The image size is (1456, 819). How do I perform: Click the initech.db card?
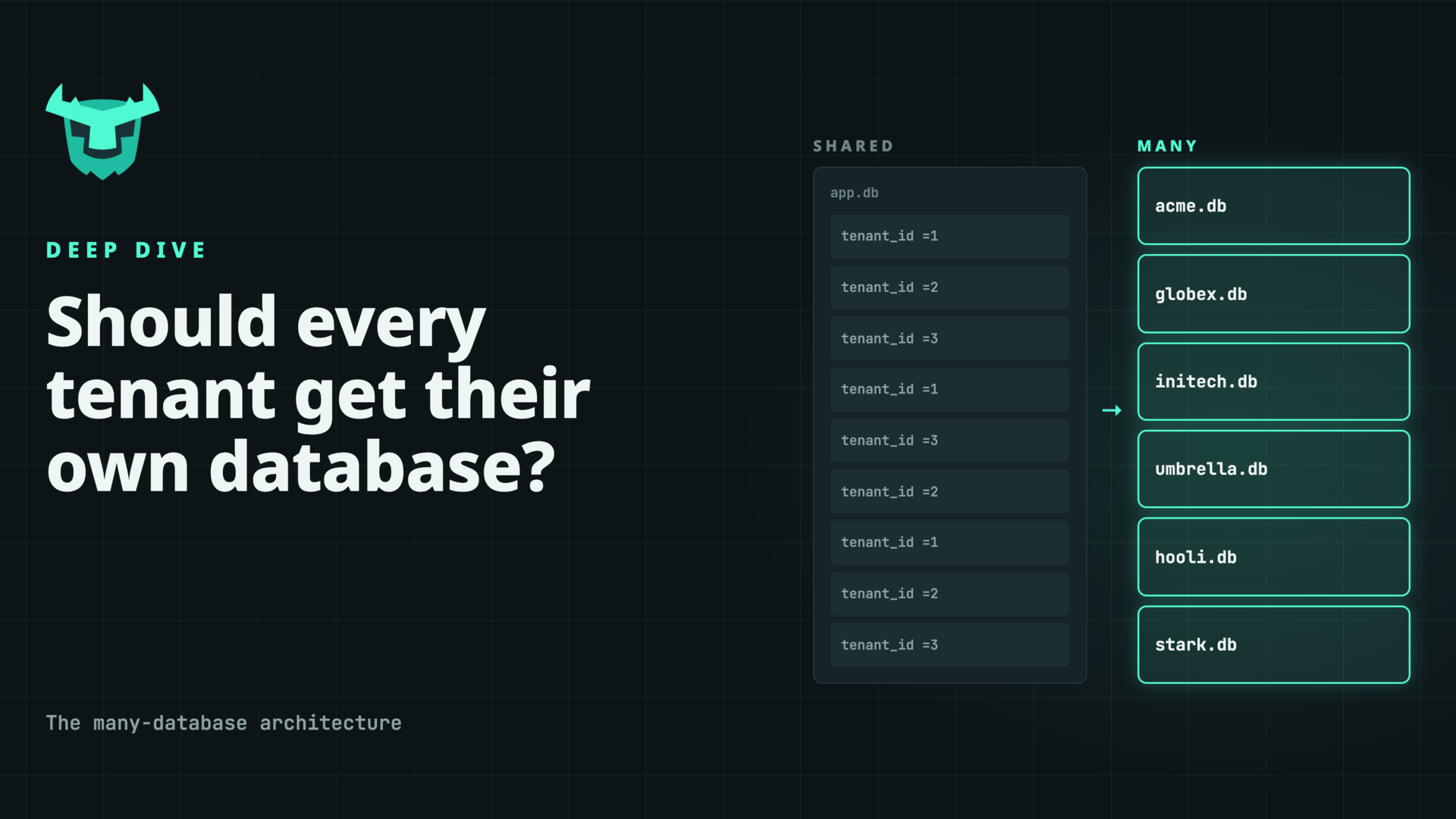pyautogui.click(x=1273, y=381)
